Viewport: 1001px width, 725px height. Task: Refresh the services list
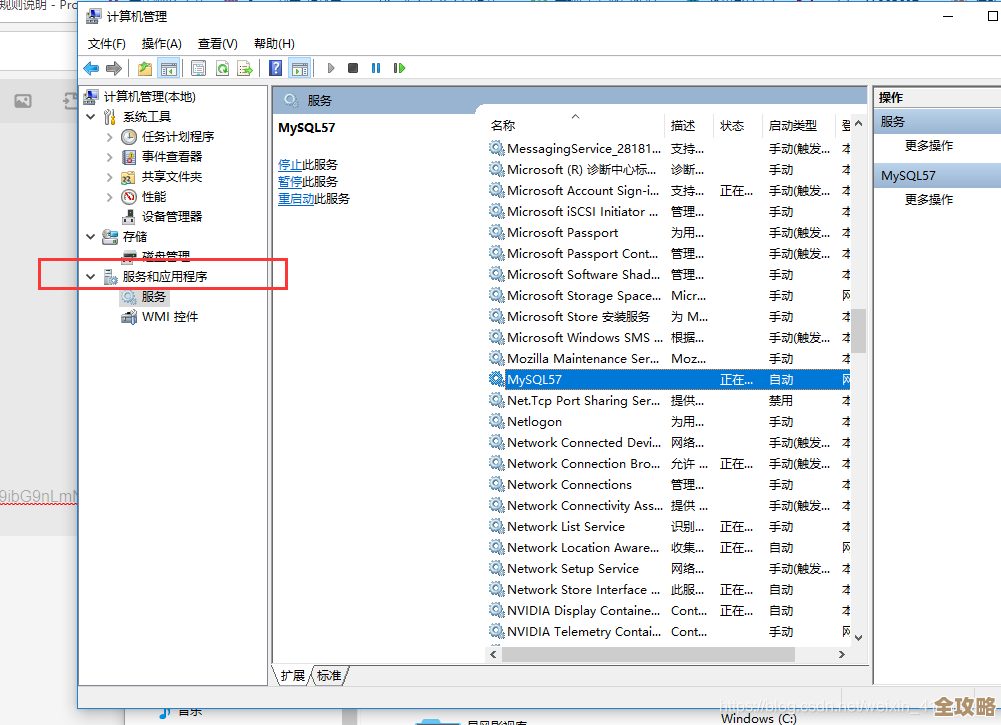[x=223, y=67]
